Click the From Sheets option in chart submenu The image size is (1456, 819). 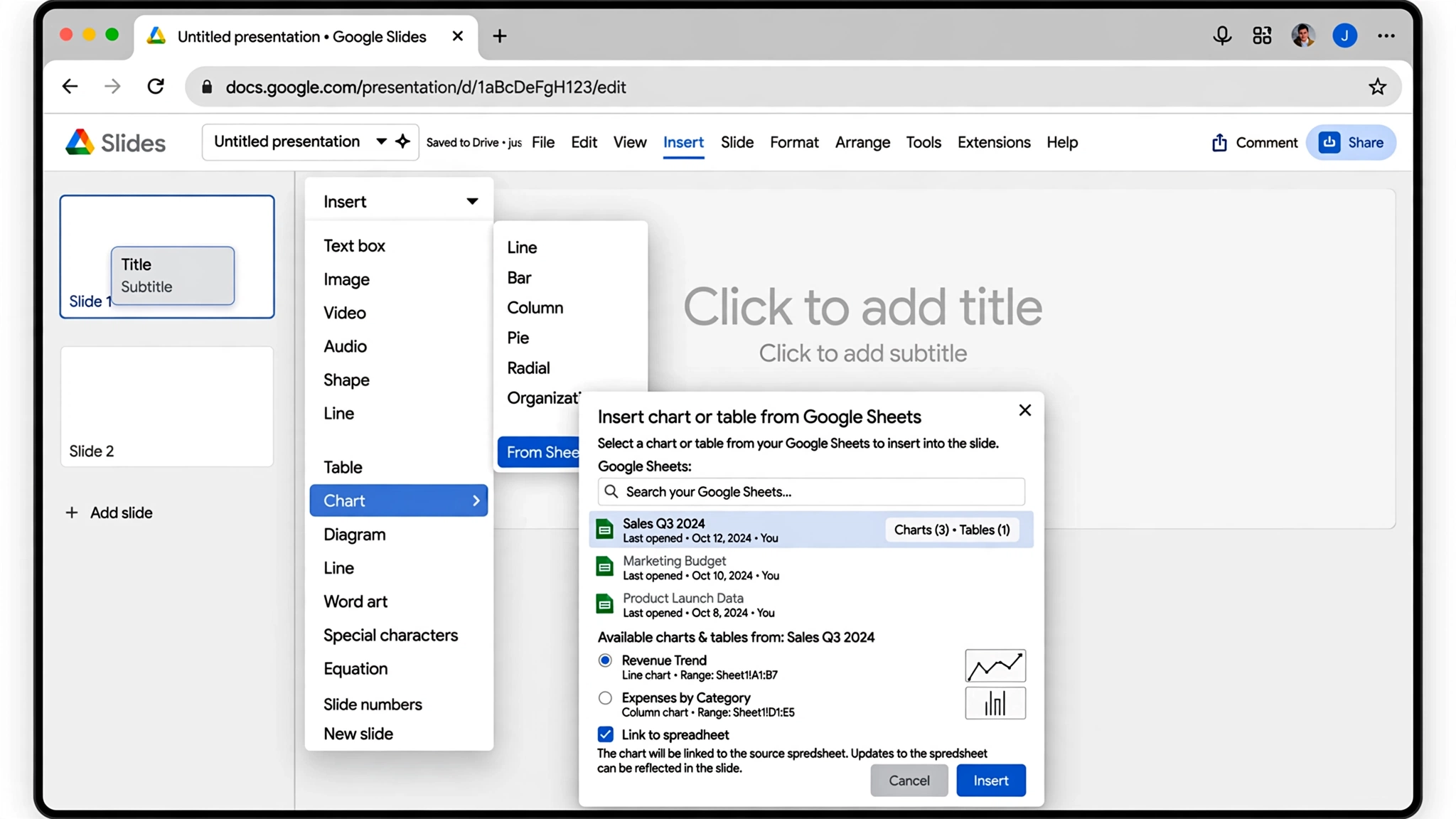(x=539, y=452)
